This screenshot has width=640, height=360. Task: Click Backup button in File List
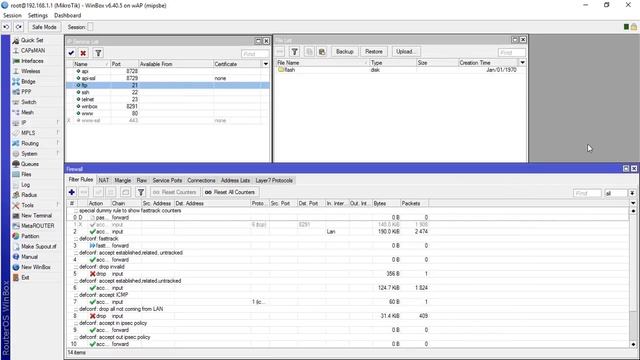coord(344,52)
